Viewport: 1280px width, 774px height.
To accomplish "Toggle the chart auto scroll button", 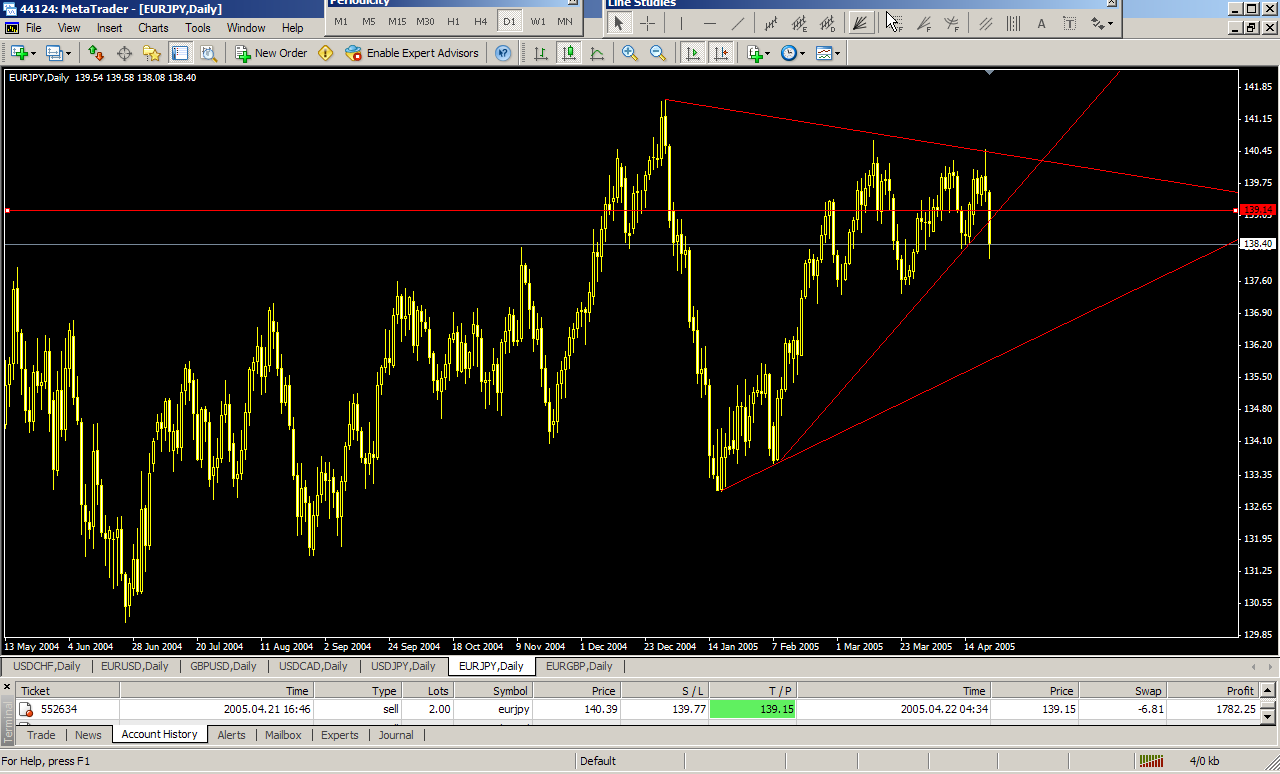I will (692, 53).
